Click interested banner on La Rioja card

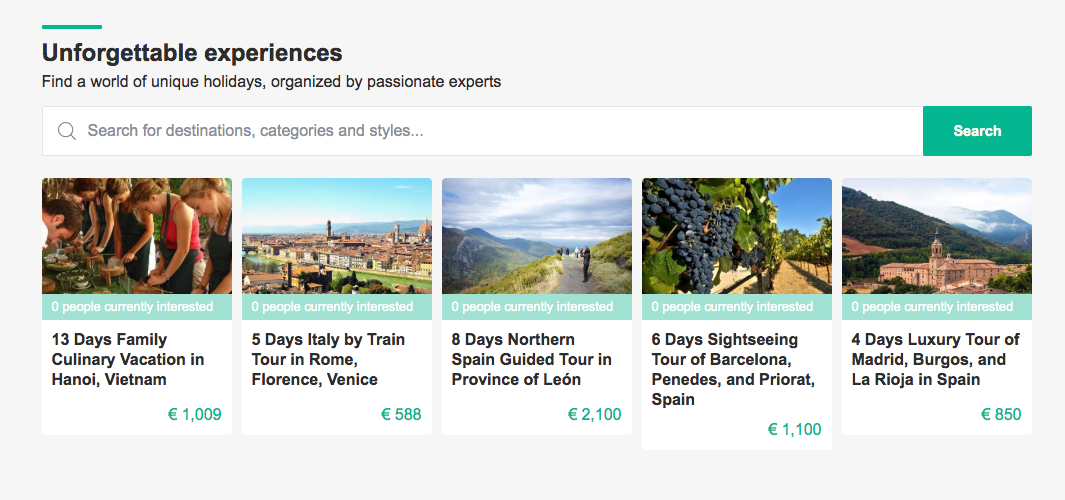coord(933,307)
